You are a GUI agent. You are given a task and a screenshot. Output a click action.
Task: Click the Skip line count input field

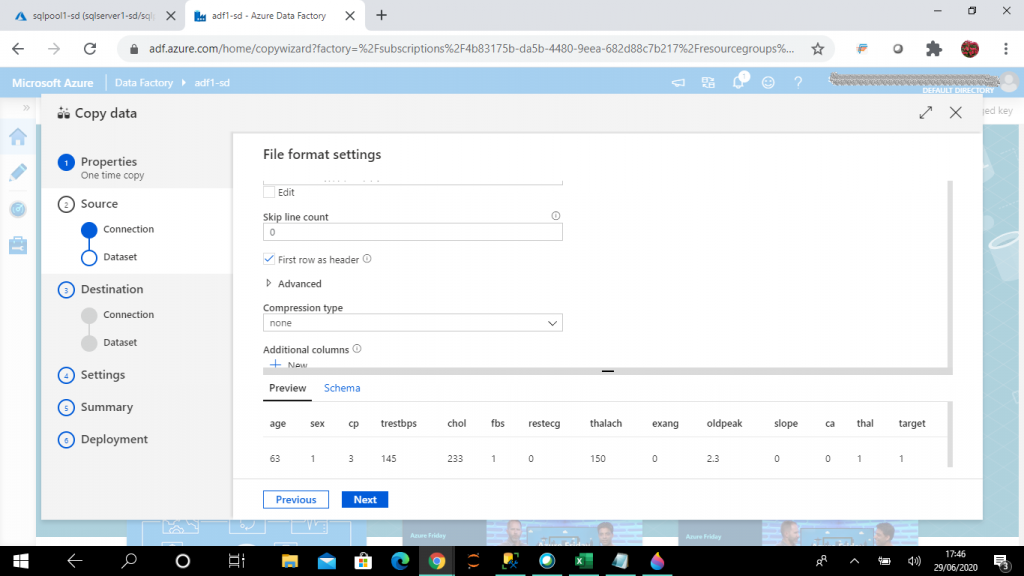(x=413, y=232)
